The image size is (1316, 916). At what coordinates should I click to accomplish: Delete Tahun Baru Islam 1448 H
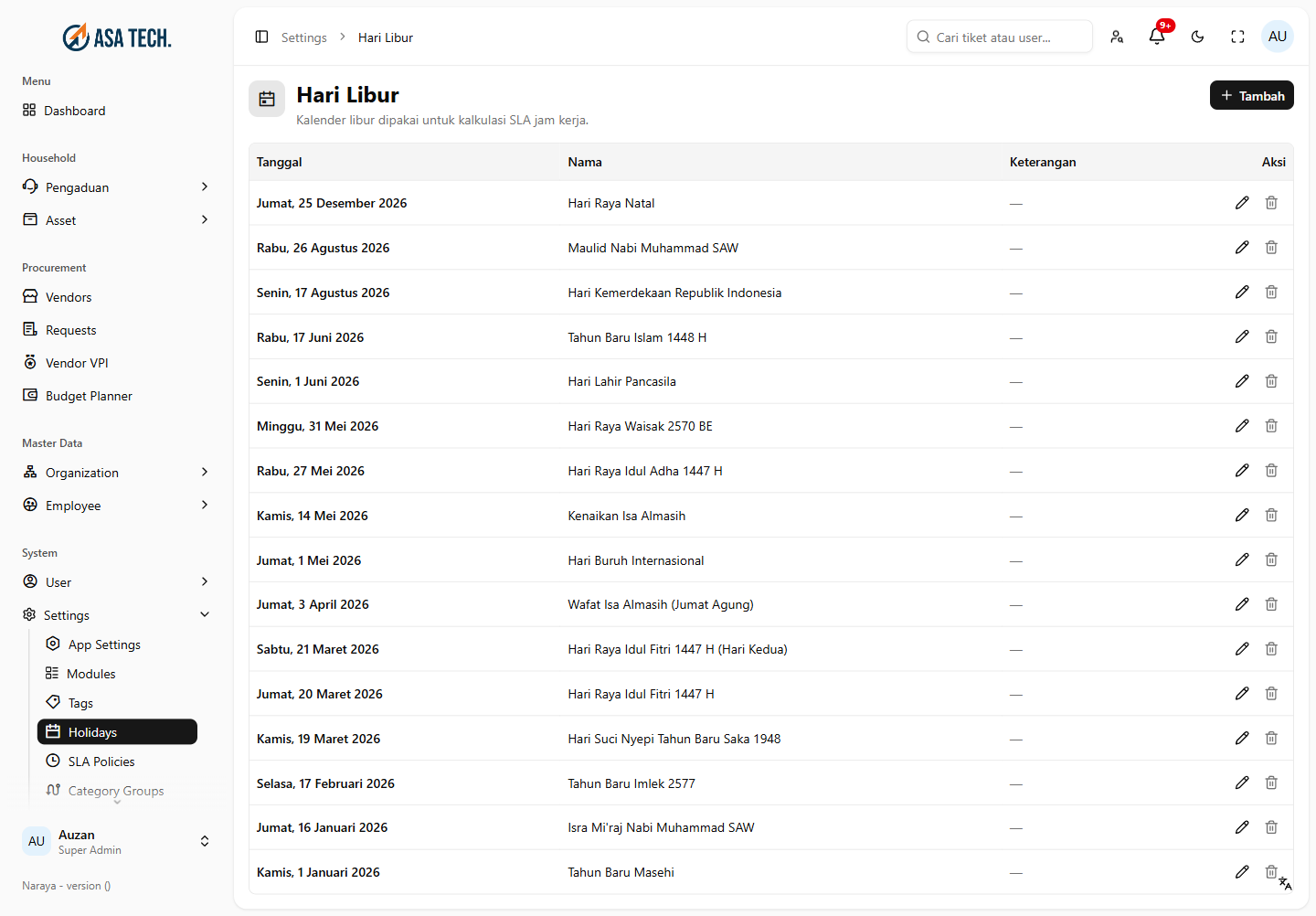tap(1271, 337)
